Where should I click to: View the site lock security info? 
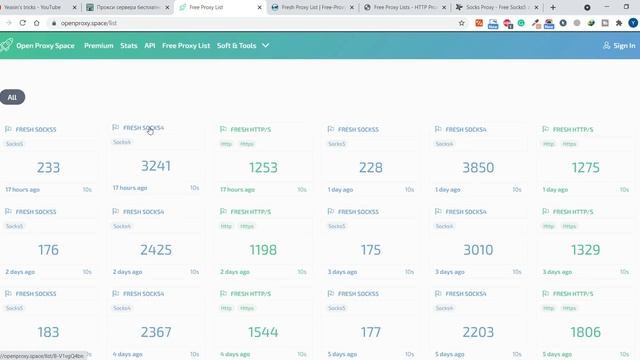[x=53, y=23]
